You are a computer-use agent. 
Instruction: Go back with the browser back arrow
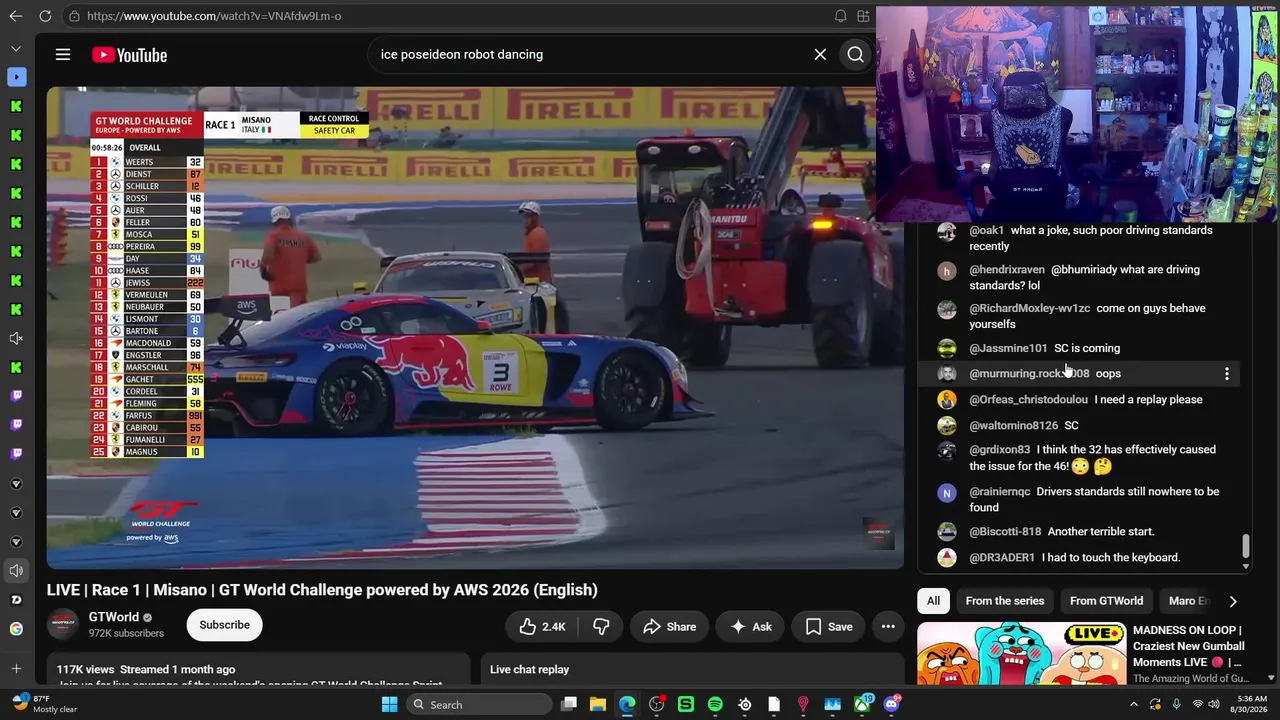point(15,16)
